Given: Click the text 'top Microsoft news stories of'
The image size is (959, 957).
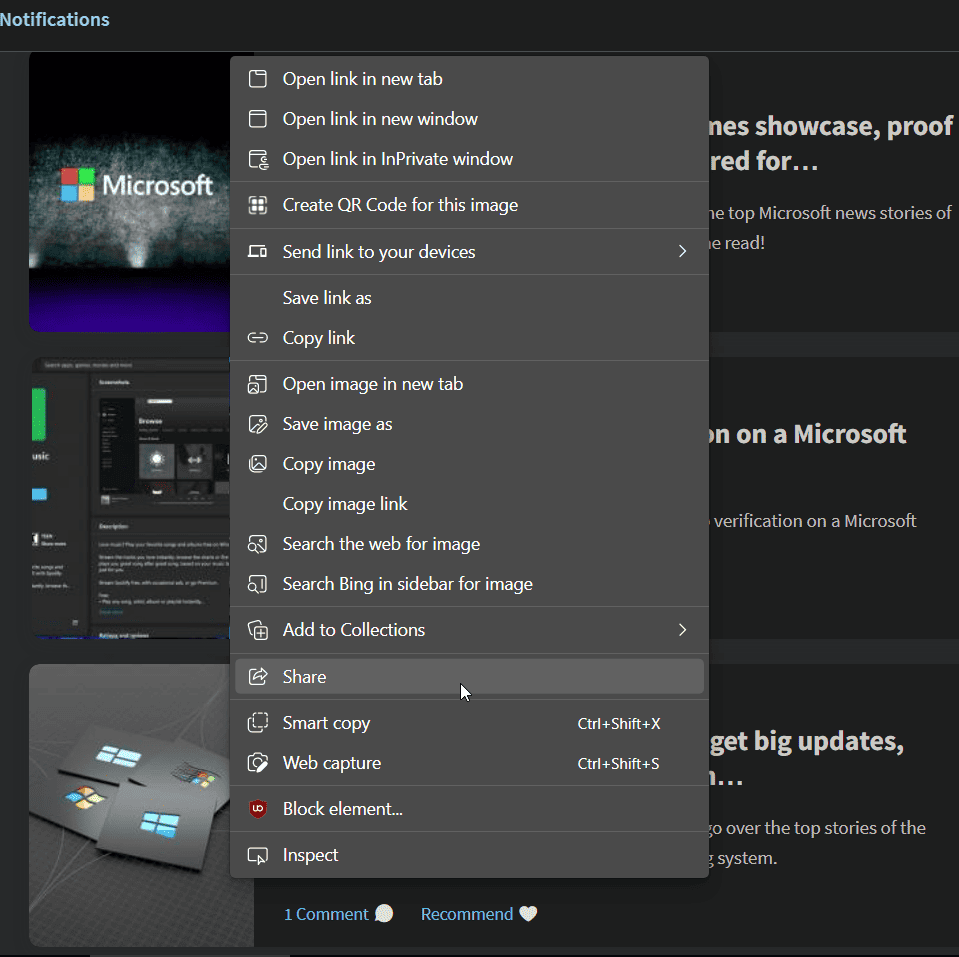Looking at the screenshot, I should pyautogui.click(x=839, y=213).
